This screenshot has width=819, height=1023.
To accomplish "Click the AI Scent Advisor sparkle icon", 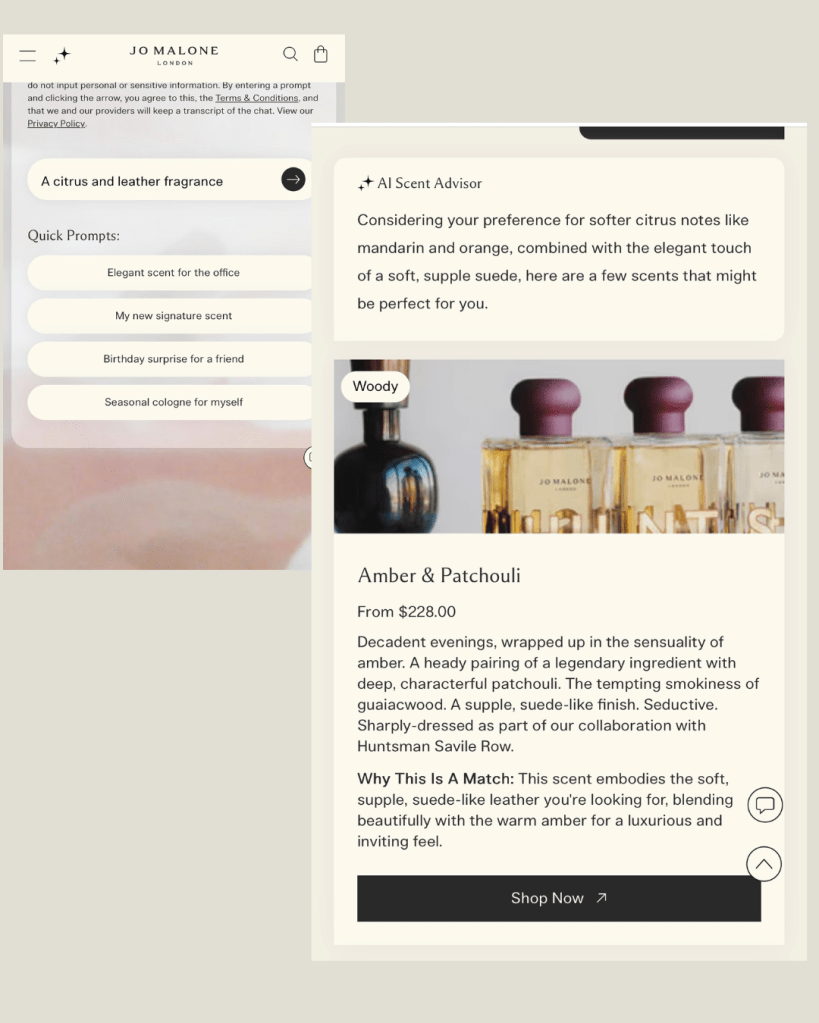I will (365, 183).
